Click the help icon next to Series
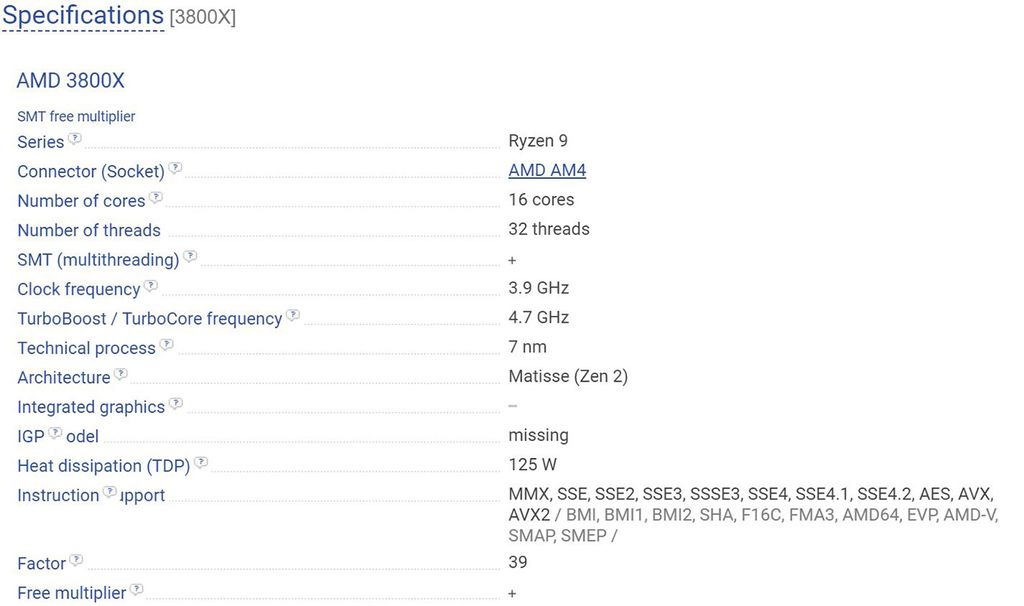Image resolution: width=1024 pixels, height=606 pixels. tap(75, 139)
